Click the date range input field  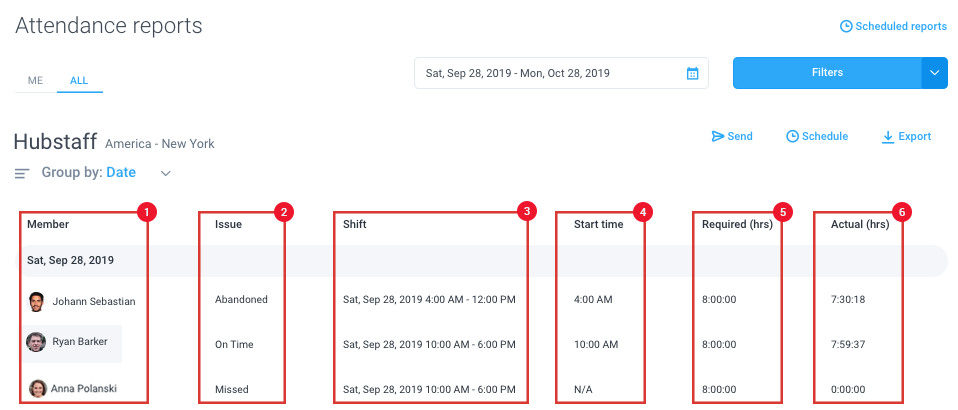561,73
